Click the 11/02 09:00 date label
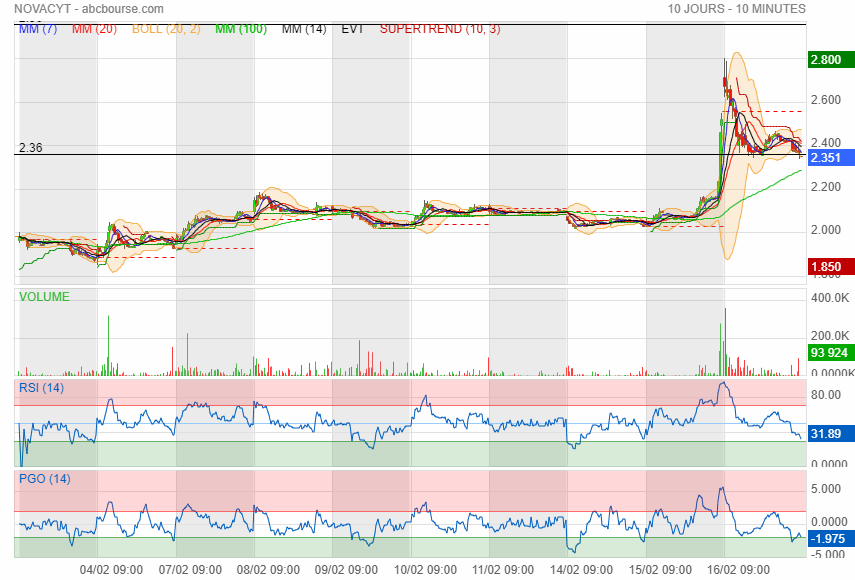This screenshot has height=580, width=855. pyautogui.click(x=503, y=570)
